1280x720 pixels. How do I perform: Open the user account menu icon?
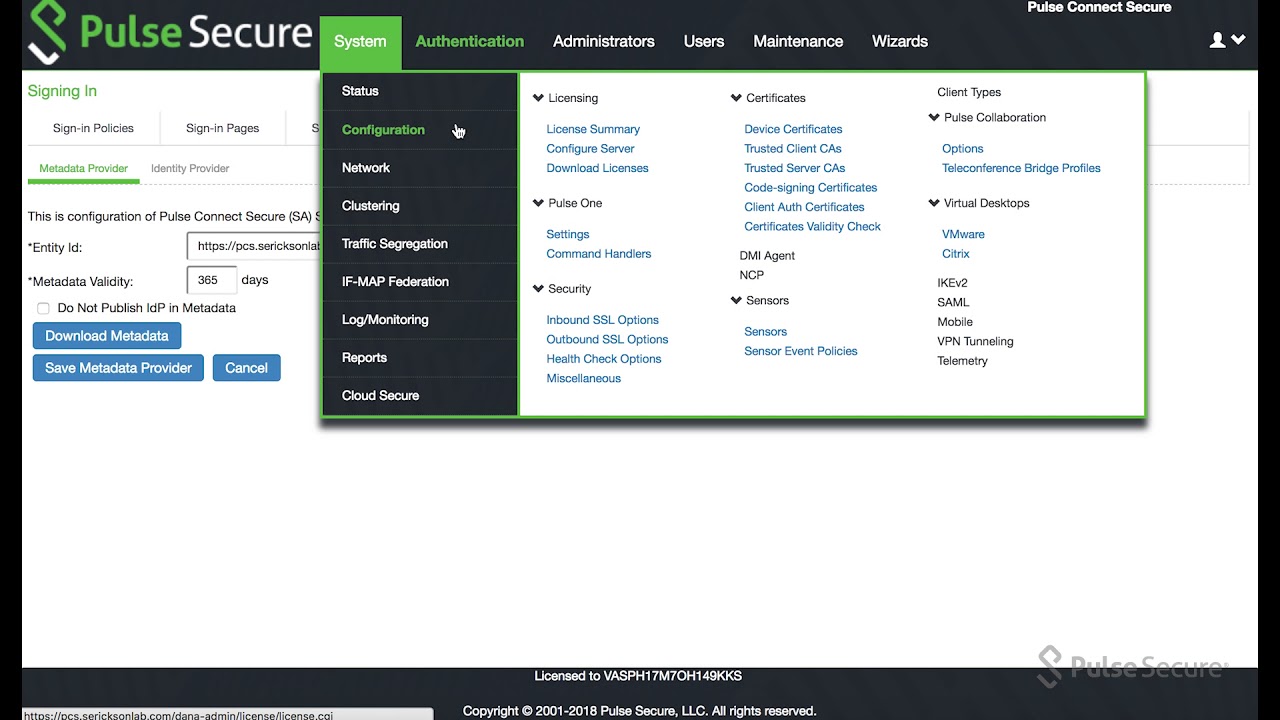(1227, 40)
